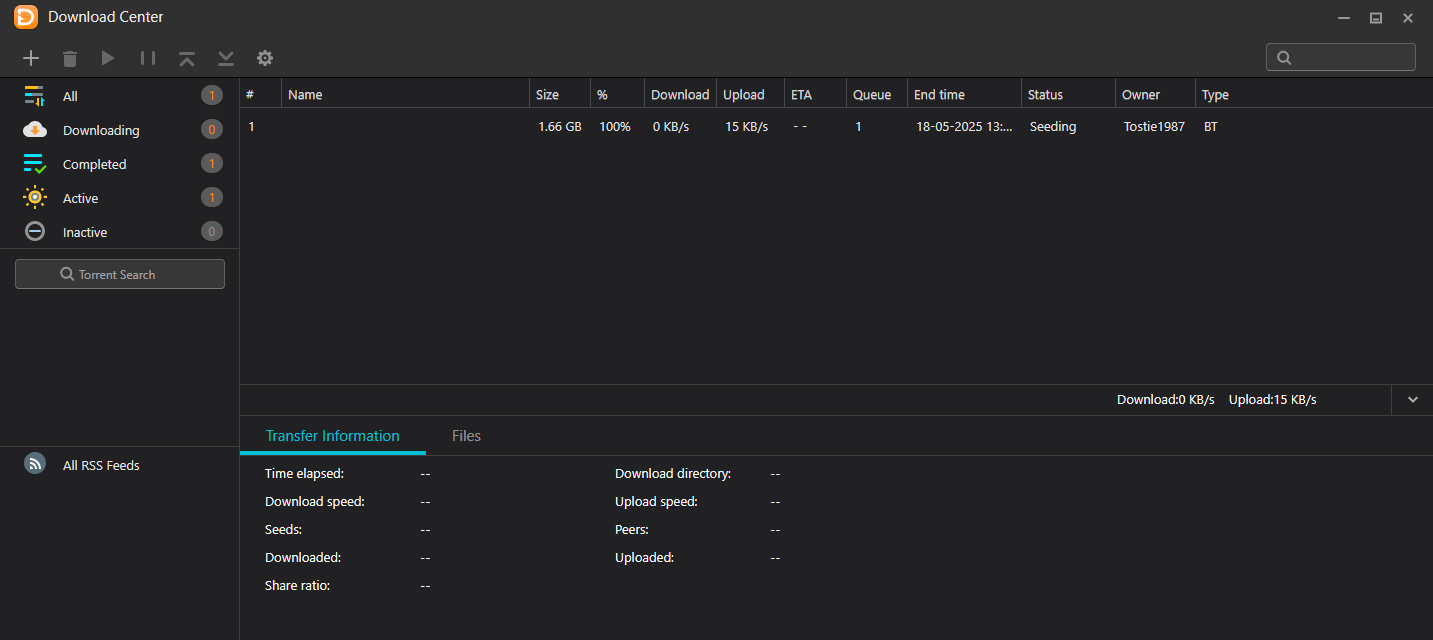Click the add download plus icon
This screenshot has height=640, width=1433.
tap(31, 58)
